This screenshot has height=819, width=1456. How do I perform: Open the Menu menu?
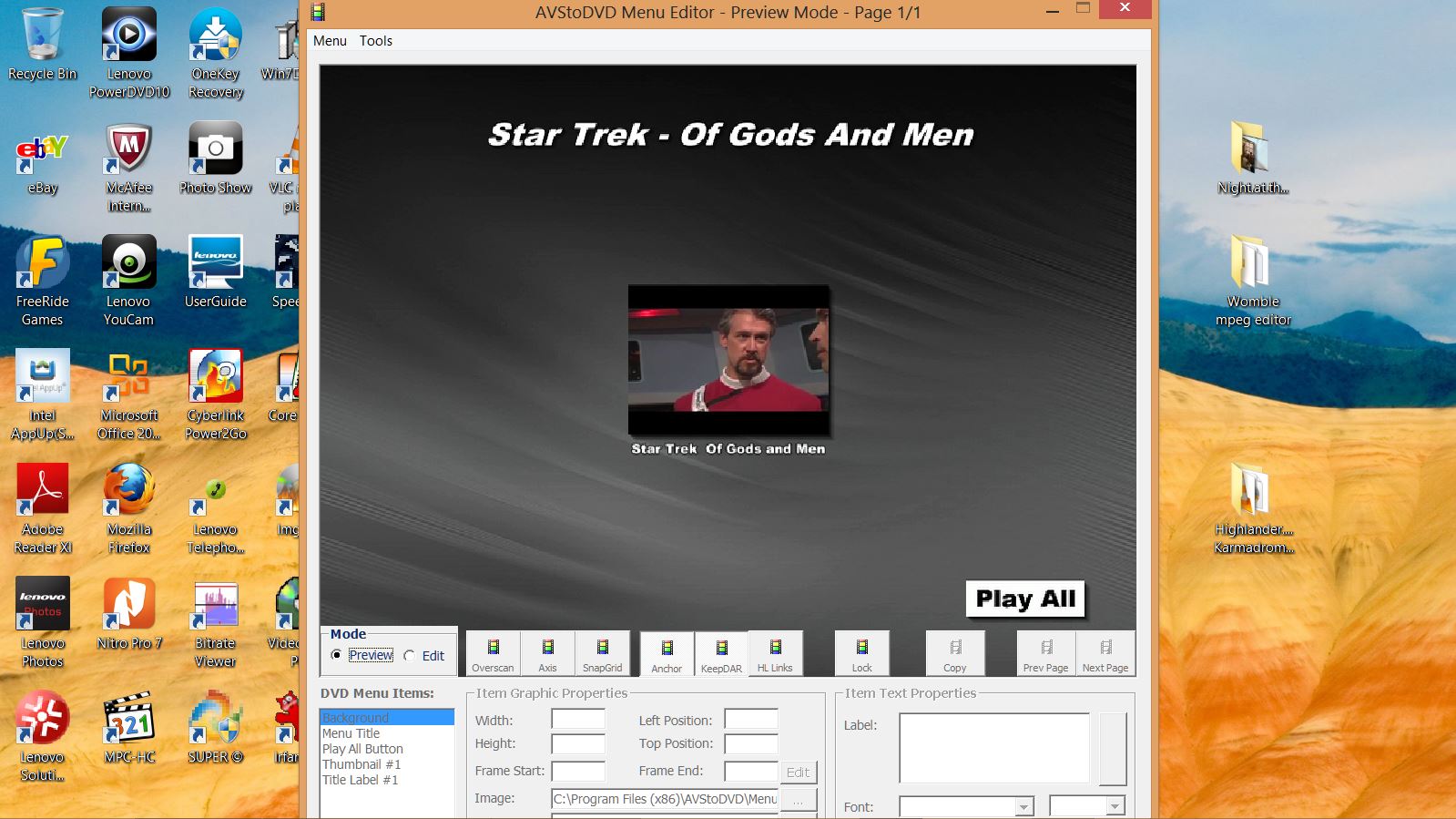point(330,41)
